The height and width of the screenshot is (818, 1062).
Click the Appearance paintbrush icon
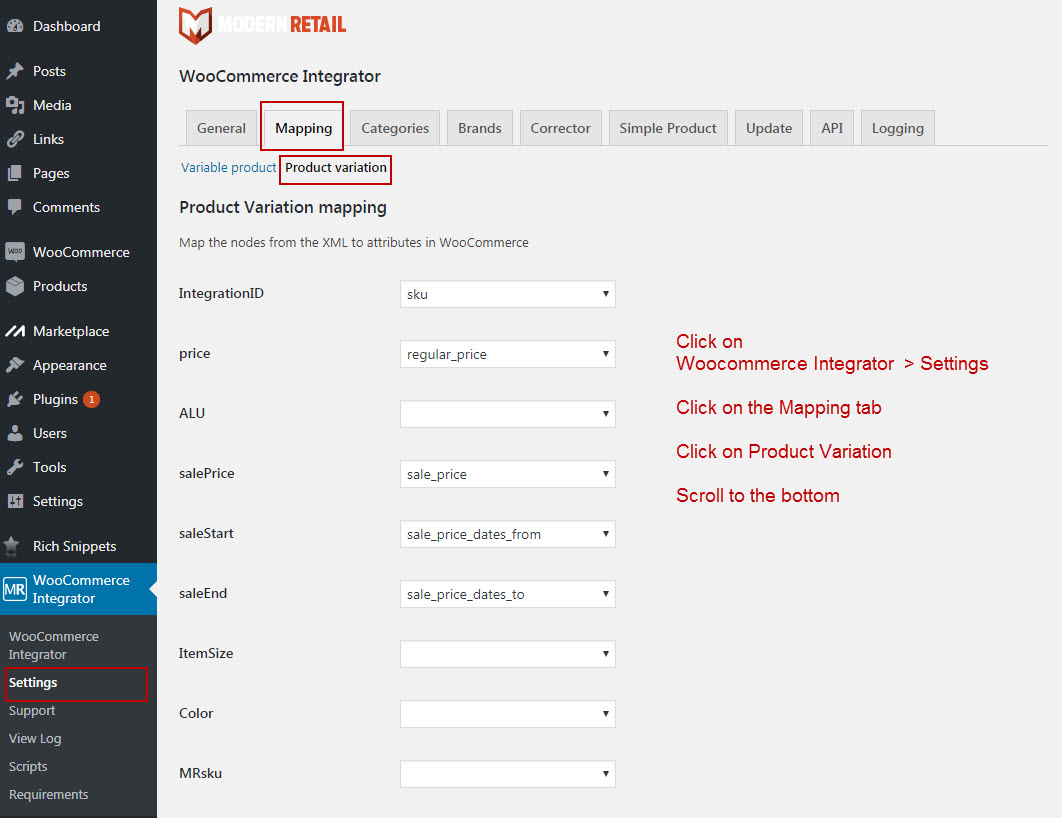pos(15,365)
